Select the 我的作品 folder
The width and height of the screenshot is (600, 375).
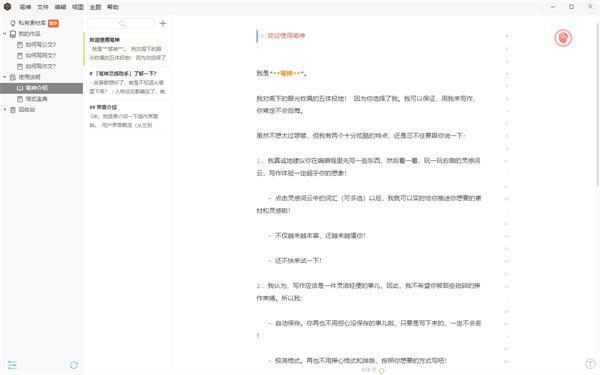(x=29, y=34)
